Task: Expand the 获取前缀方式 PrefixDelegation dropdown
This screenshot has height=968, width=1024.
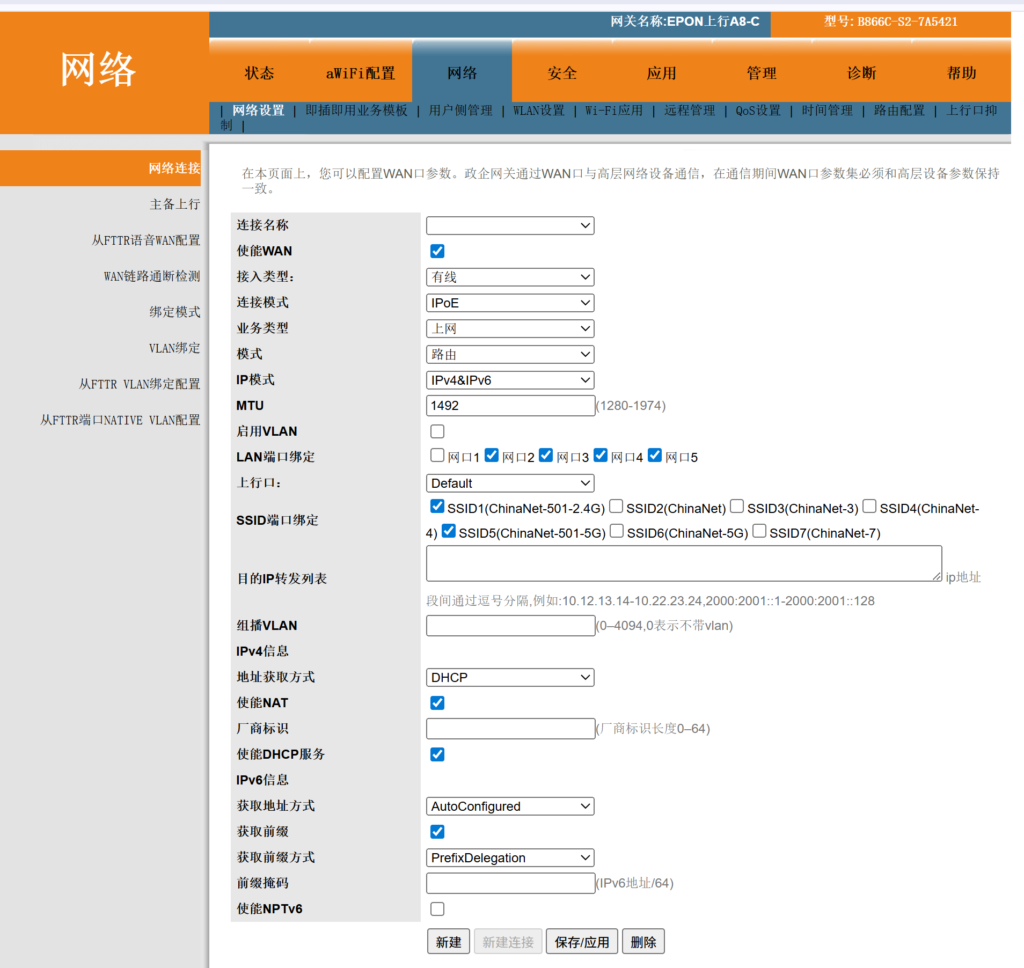Action: point(510,857)
